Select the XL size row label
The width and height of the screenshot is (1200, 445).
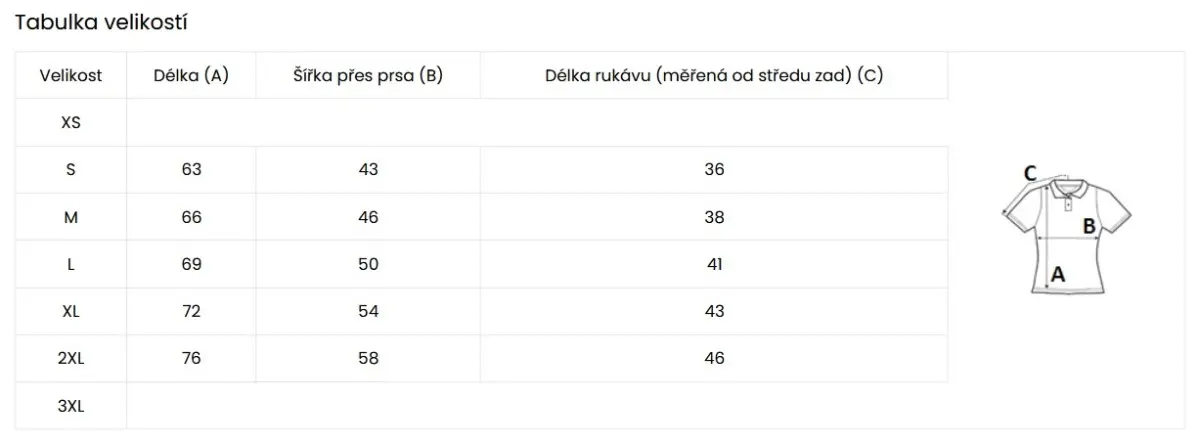(71, 311)
